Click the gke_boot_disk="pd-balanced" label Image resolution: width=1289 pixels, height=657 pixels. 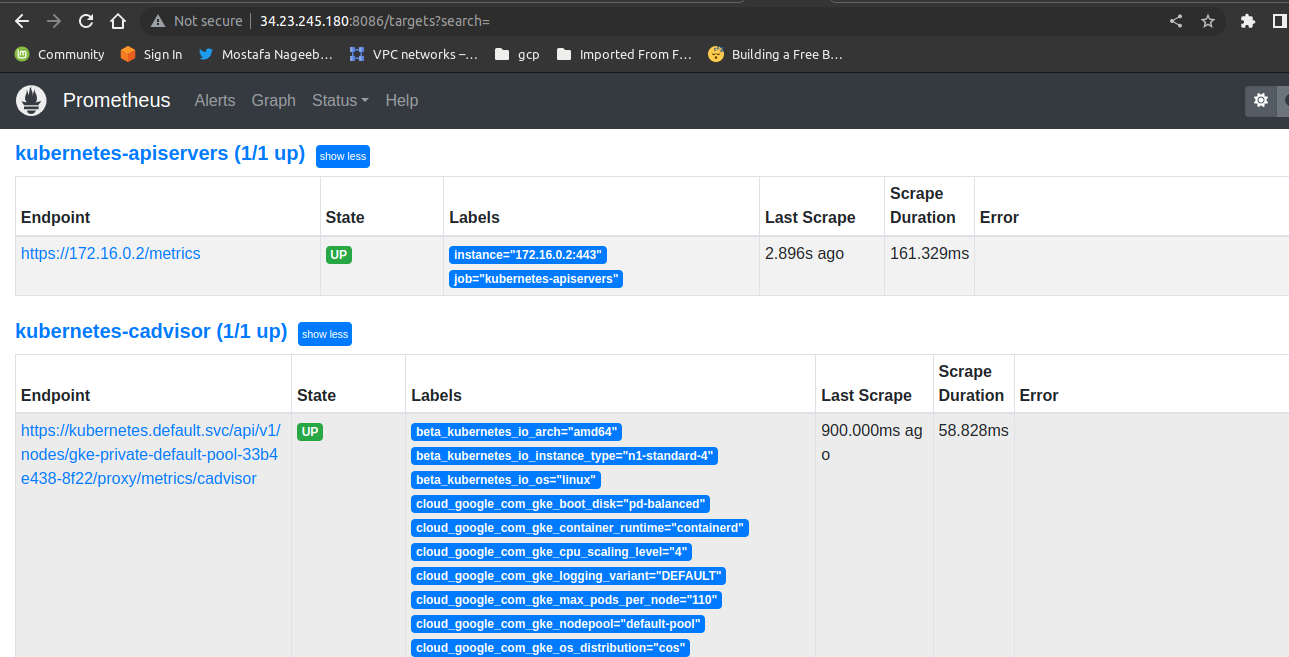click(x=561, y=504)
